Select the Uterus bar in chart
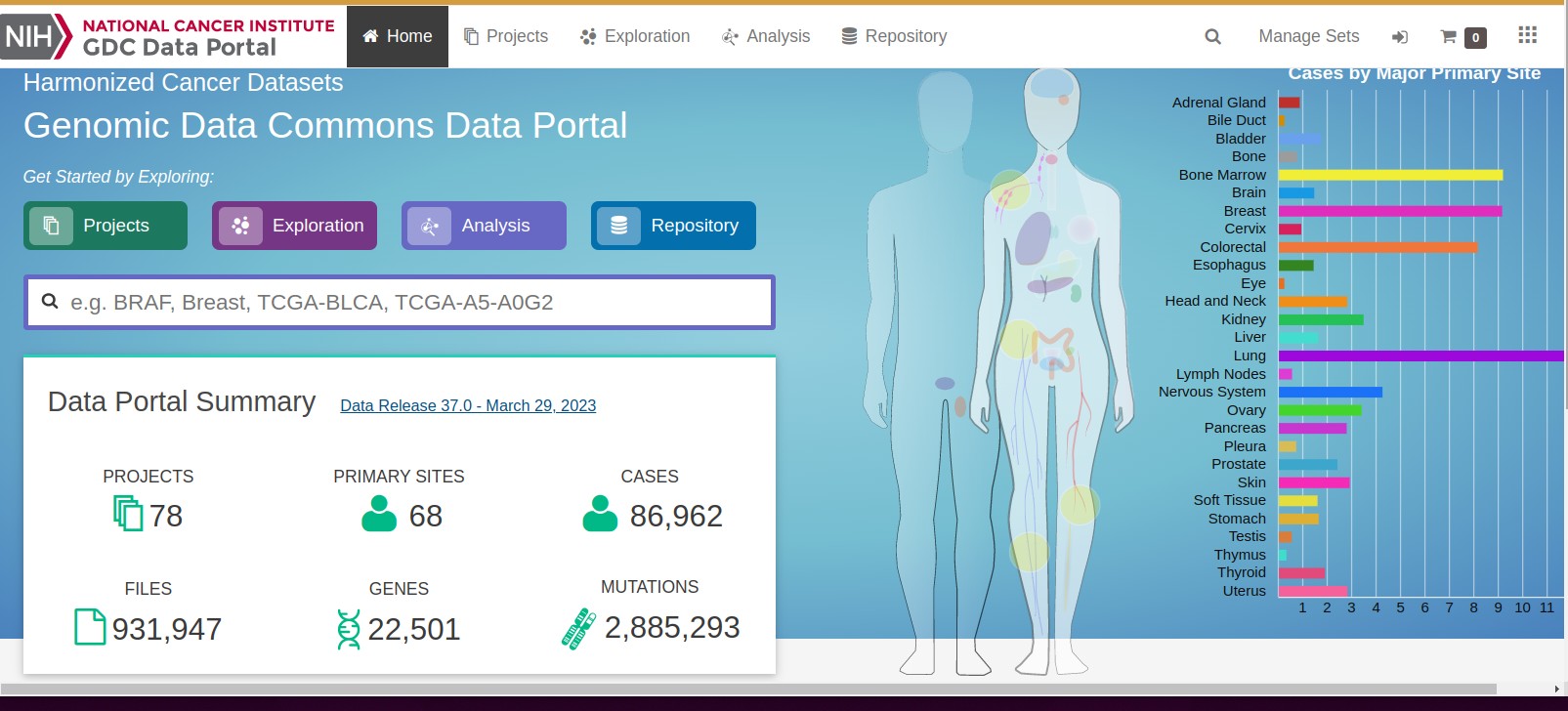Viewport: 1568px width, 711px height. click(x=1313, y=591)
